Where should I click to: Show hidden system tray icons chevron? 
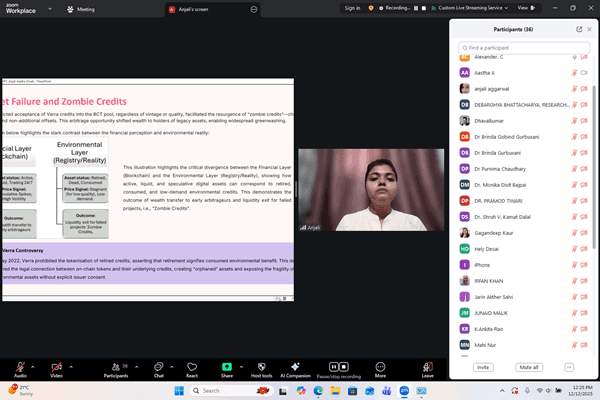(x=502, y=391)
